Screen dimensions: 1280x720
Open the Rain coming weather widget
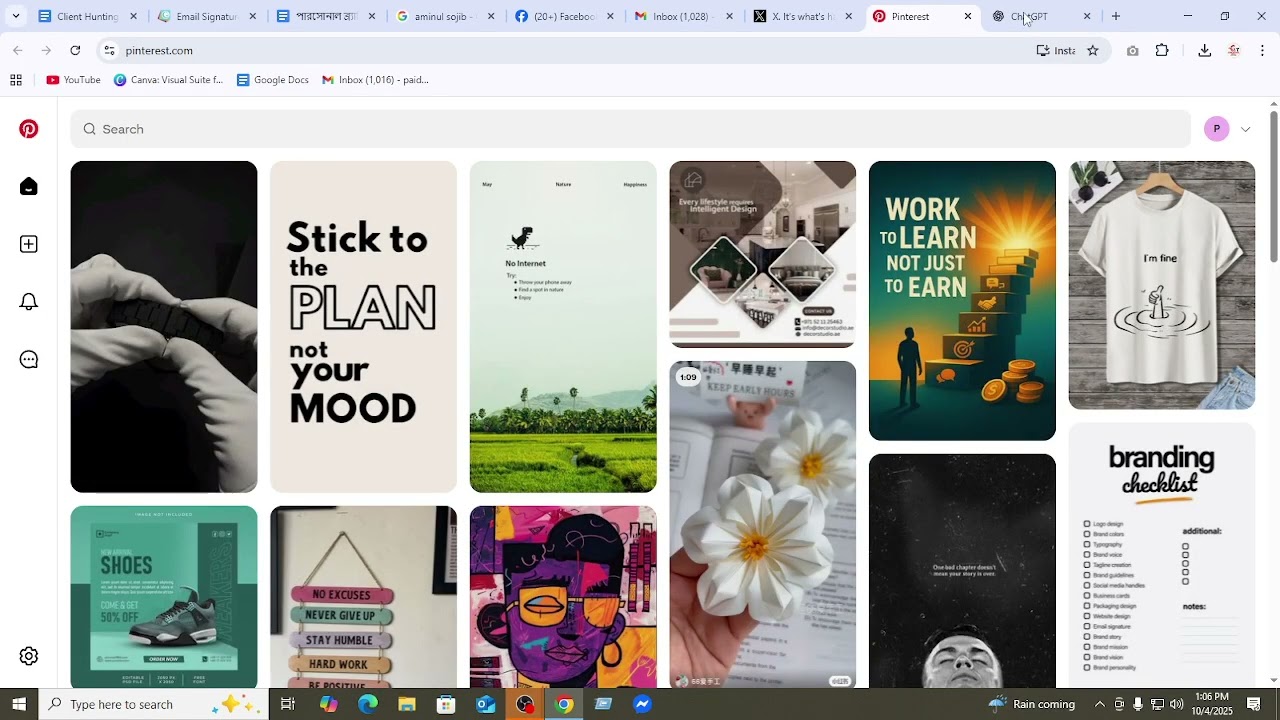pos(1032,704)
